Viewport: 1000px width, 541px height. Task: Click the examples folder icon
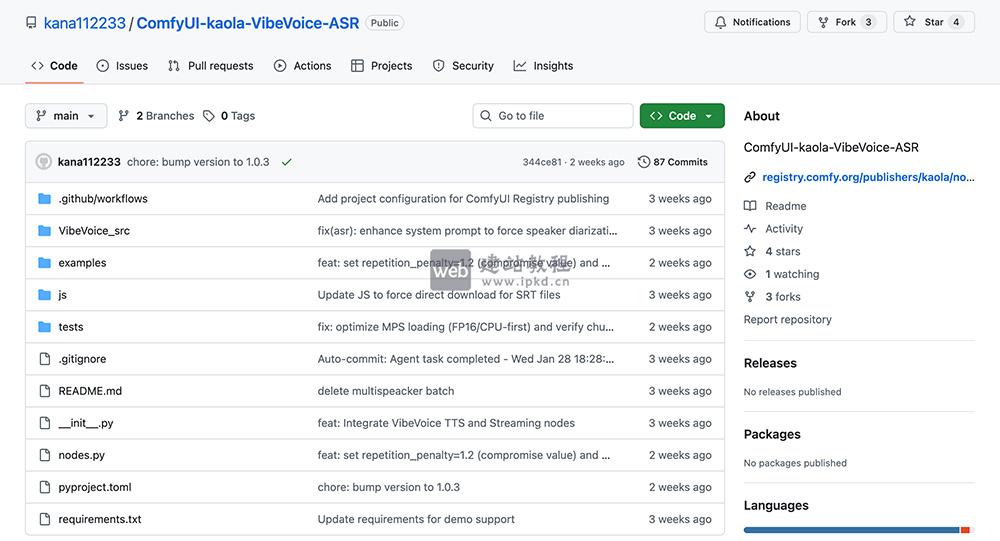44,262
